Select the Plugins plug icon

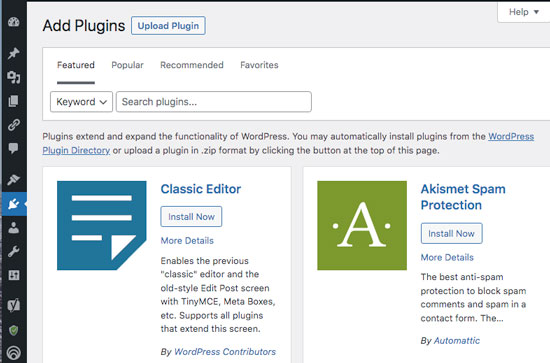tap(14, 204)
